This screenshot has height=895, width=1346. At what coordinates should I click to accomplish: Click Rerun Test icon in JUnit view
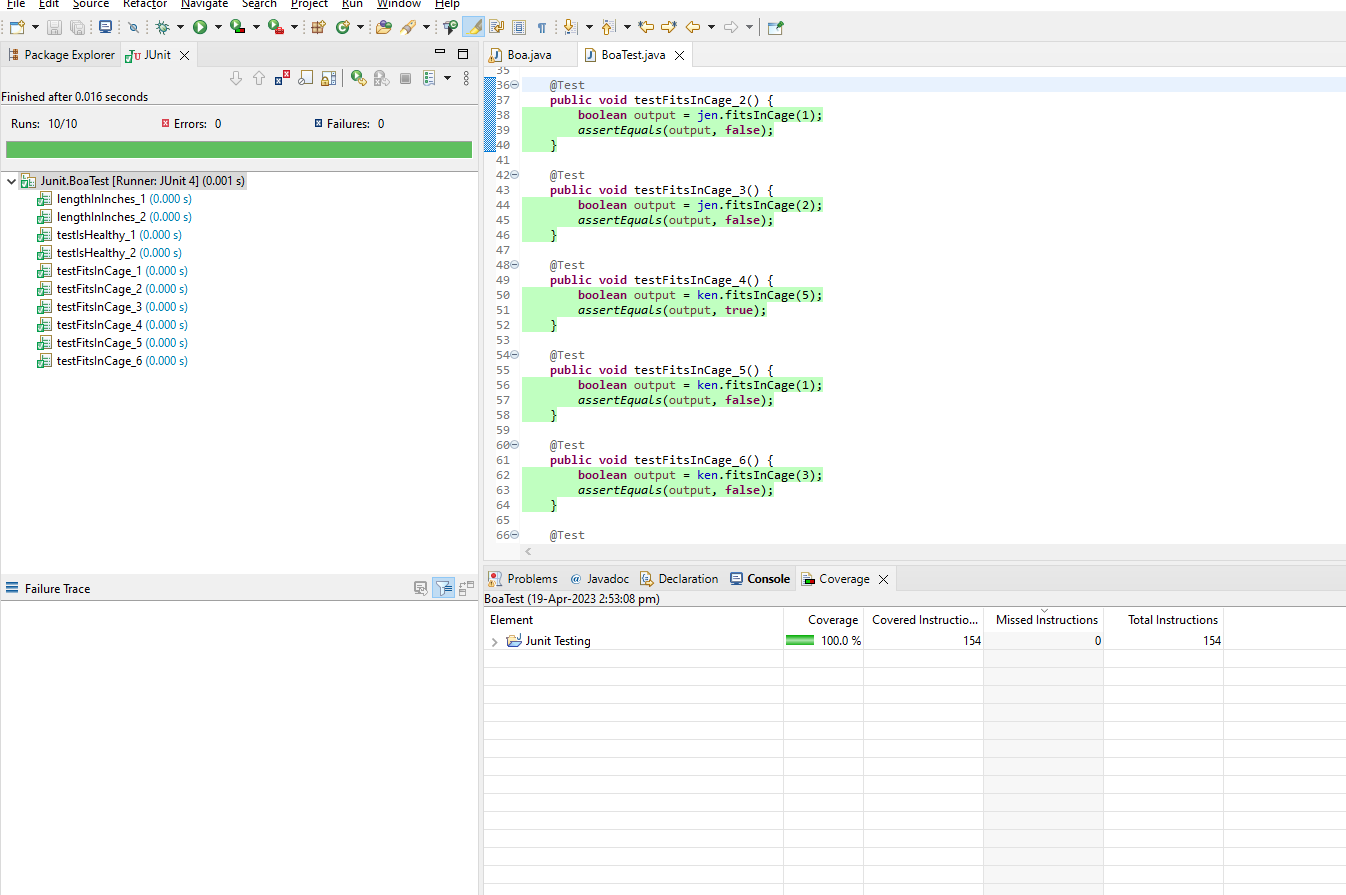click(x=358, y=78)
